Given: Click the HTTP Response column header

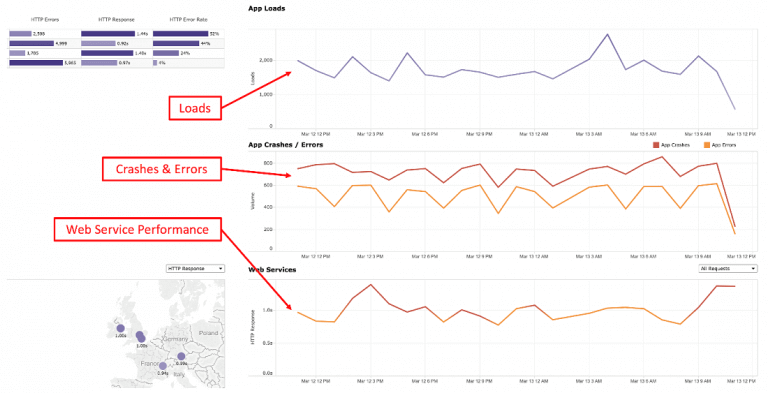Looking at the screenshot, I should click(116, 20).
